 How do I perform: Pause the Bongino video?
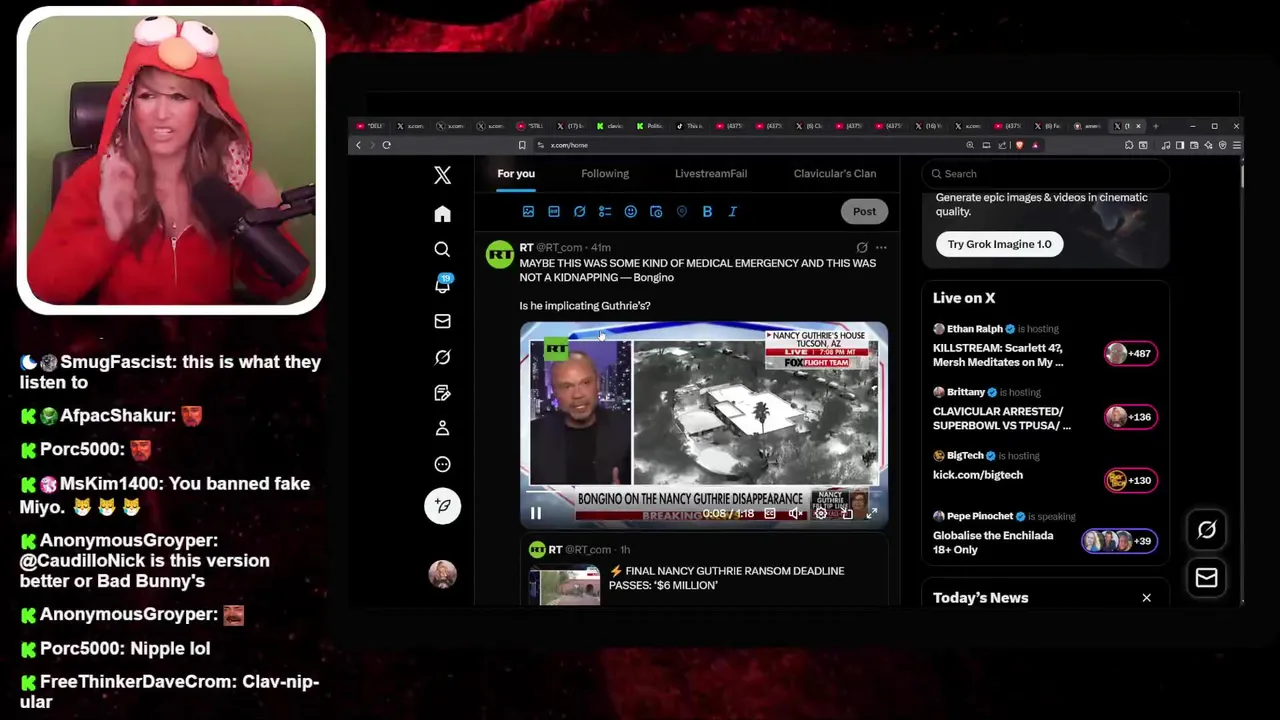pos(536,514)
